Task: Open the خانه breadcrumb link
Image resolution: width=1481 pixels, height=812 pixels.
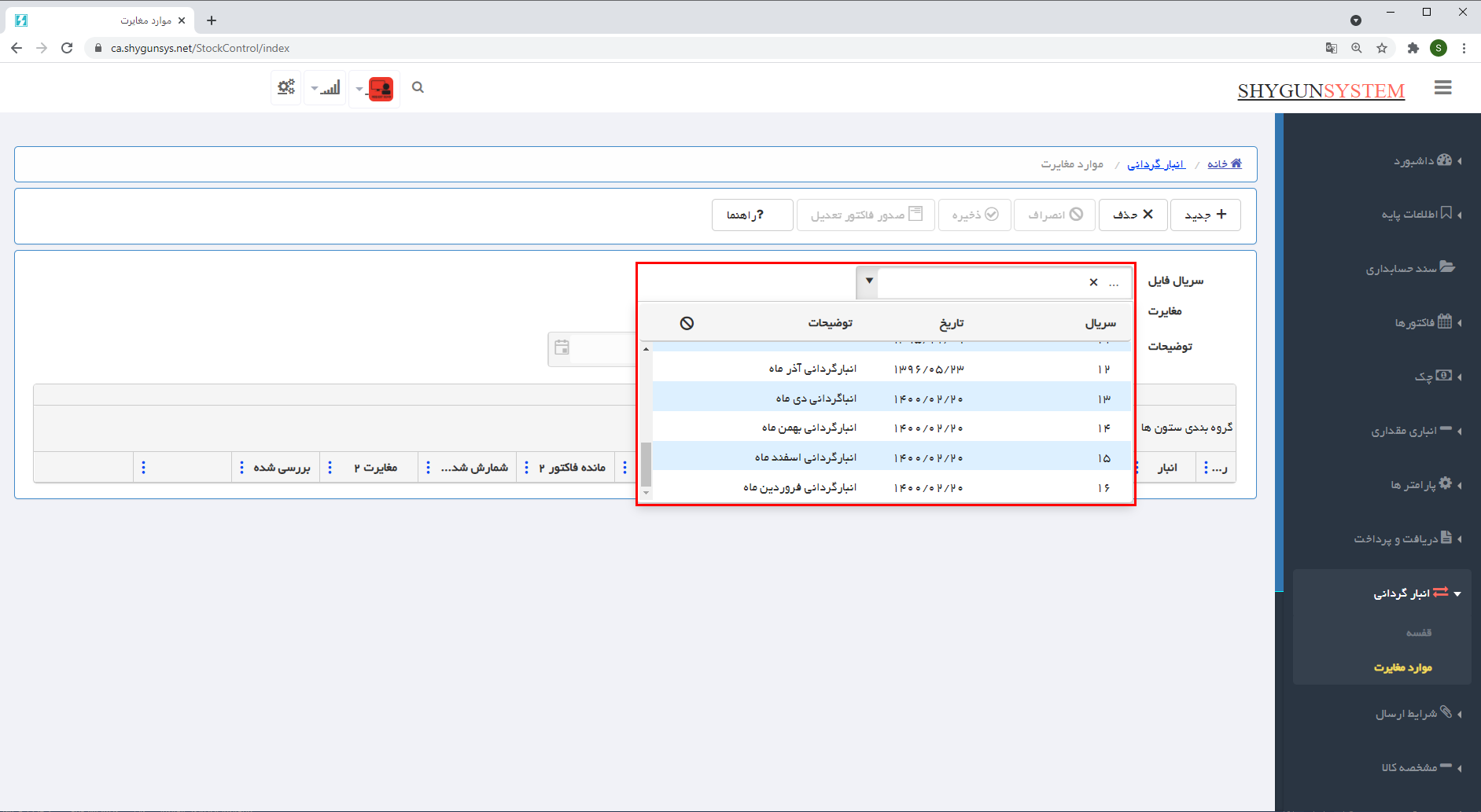Action: pos(1225,164)
